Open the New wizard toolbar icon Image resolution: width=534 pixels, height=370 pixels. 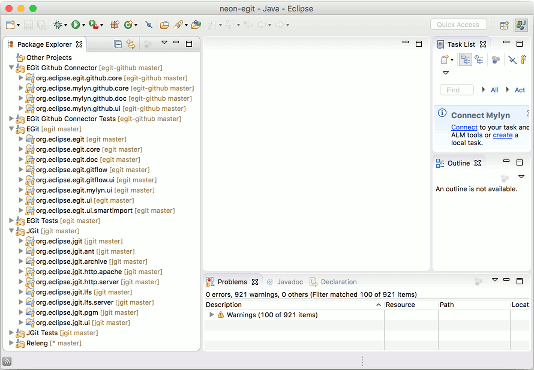click(x=10, y=25)
